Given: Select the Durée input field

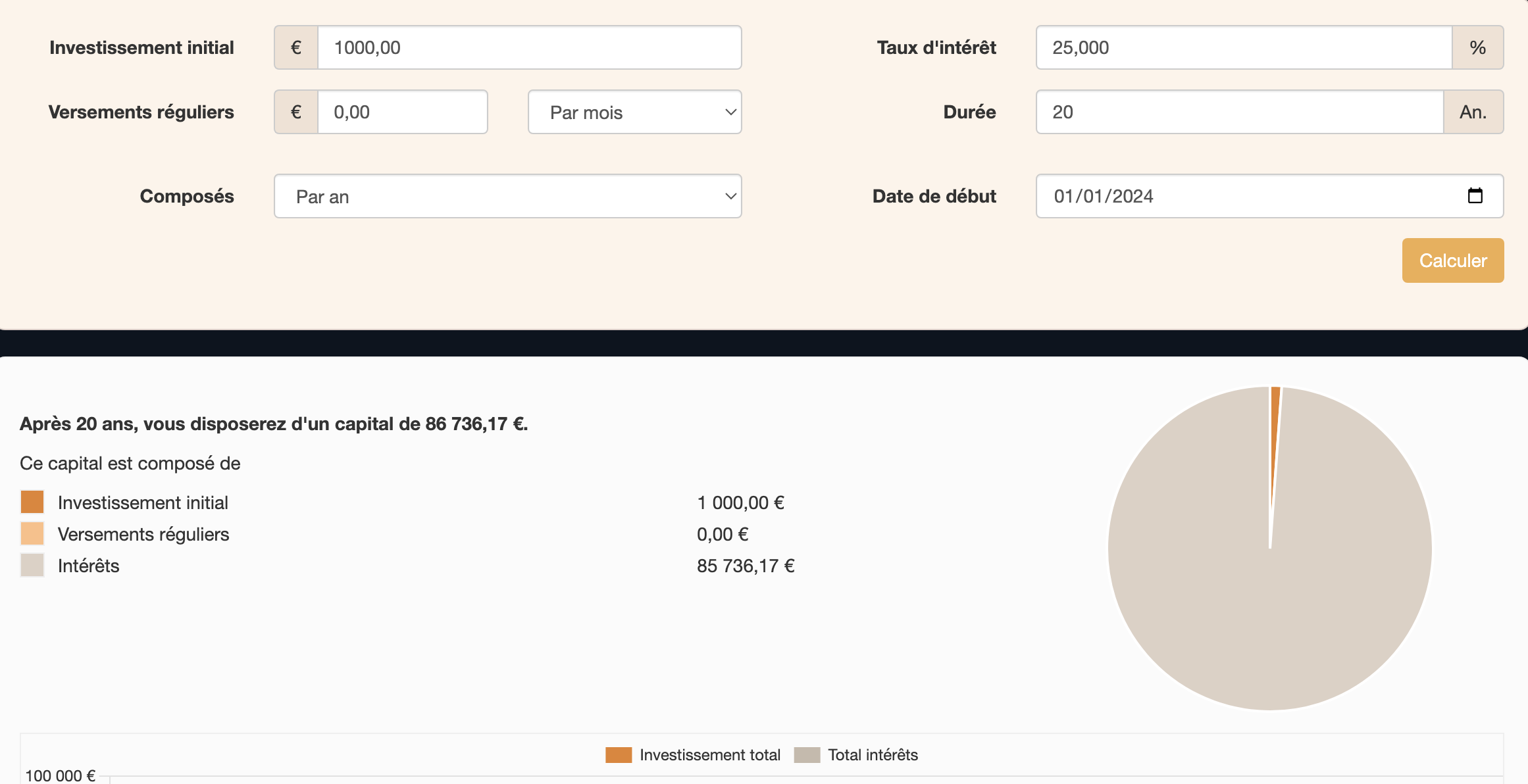Looking at the screenshot, I should (x=1239, y=112).
